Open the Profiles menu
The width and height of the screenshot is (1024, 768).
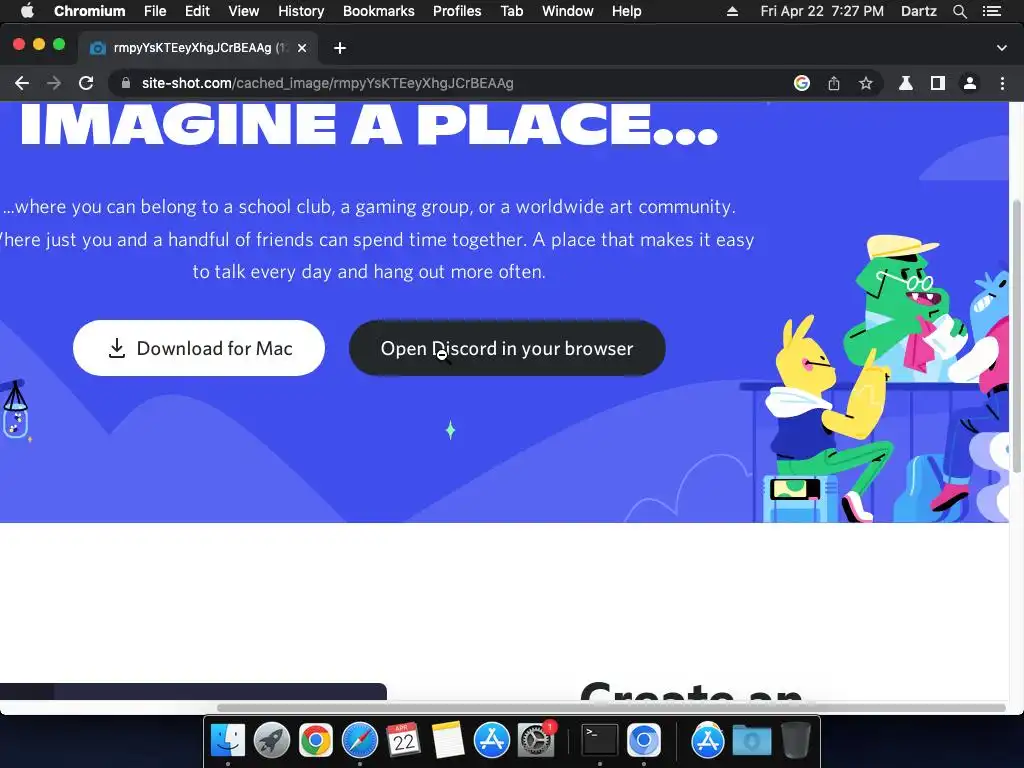click(457, 11)
